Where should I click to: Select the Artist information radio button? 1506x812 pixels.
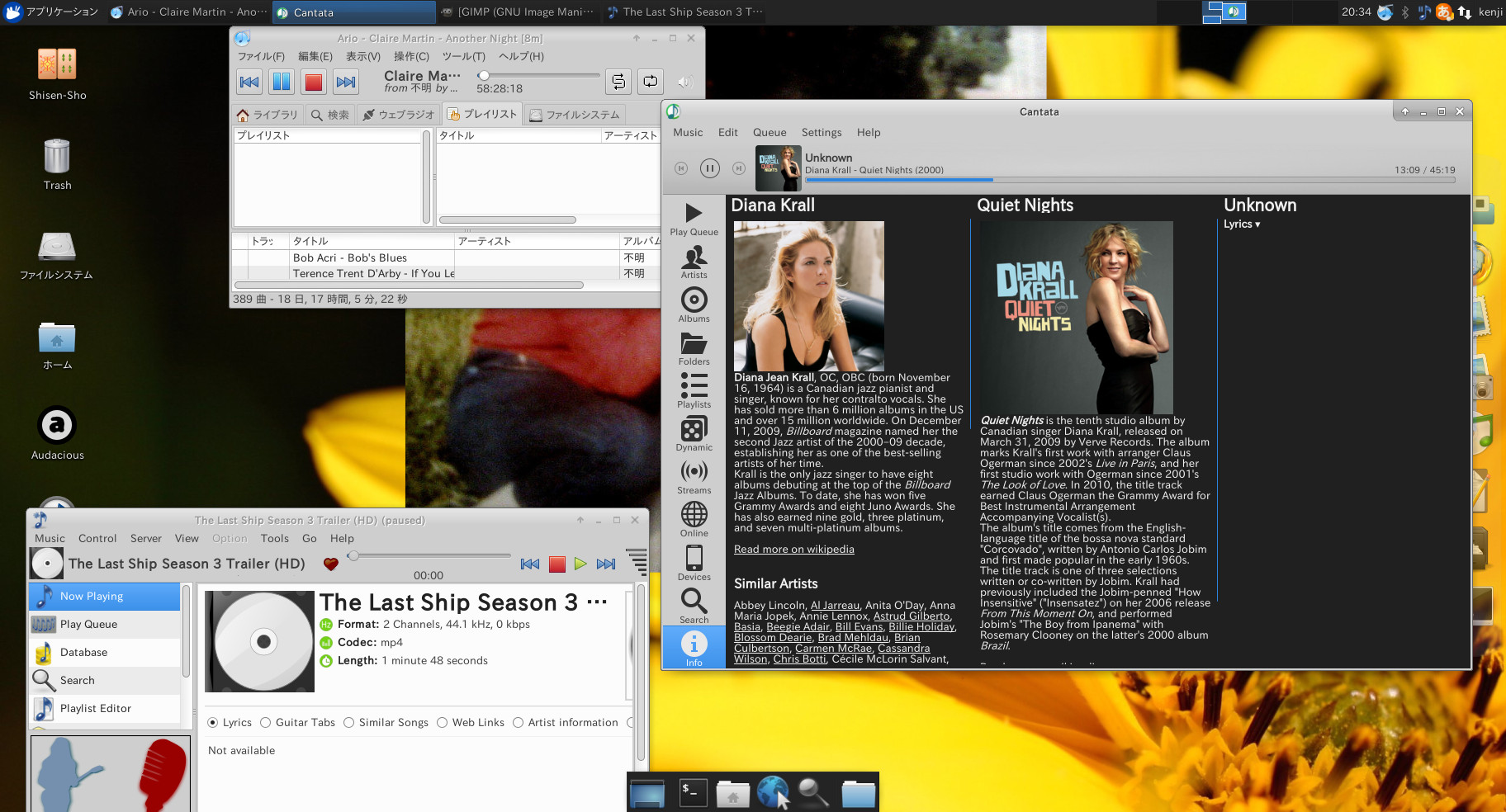[518, 722]
